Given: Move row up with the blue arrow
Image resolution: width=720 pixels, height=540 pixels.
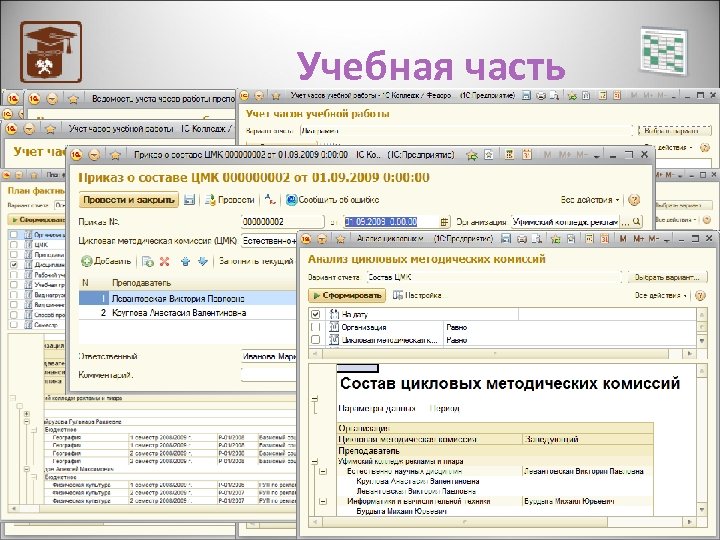Looking at the screenshot, I should point(186,262).
